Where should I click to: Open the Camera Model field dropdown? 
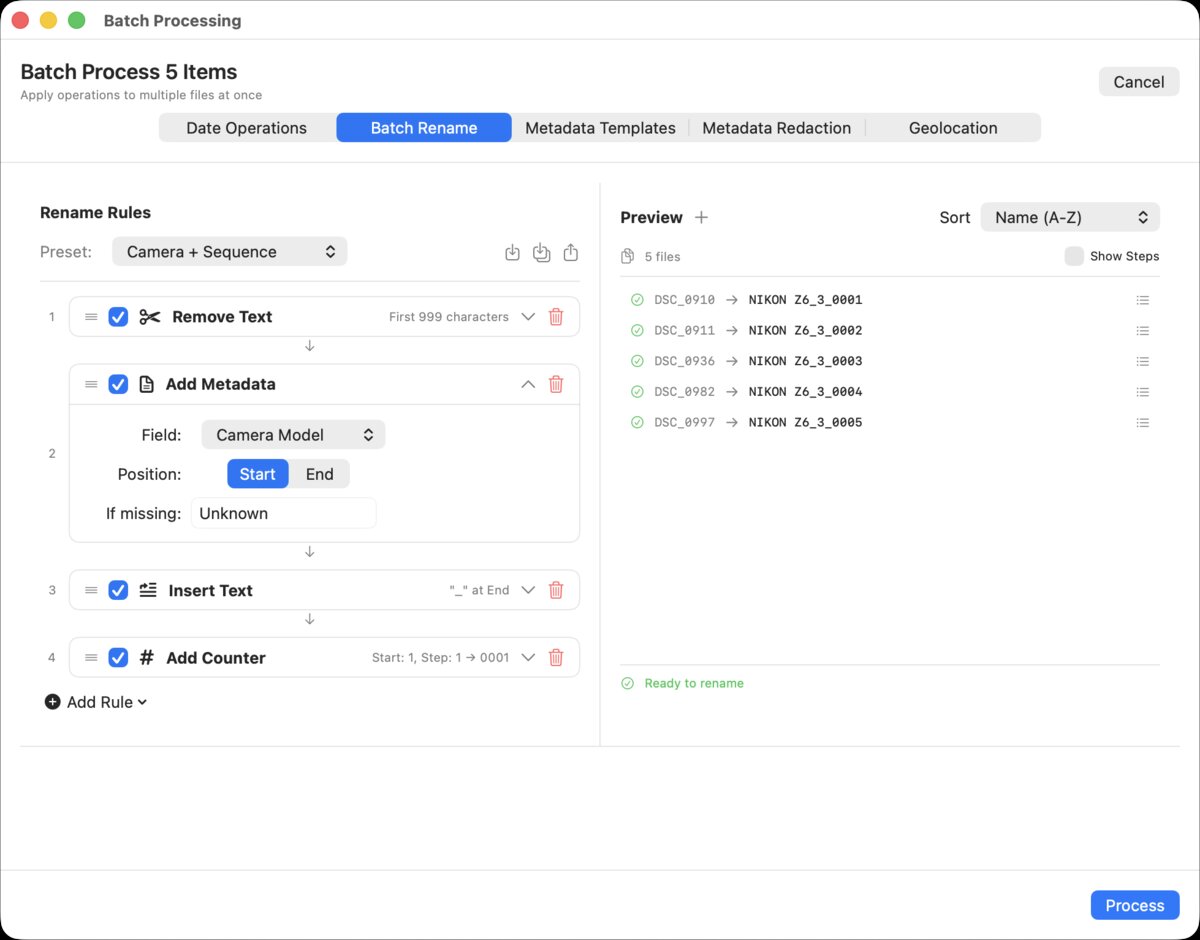(x=293, y=434)
